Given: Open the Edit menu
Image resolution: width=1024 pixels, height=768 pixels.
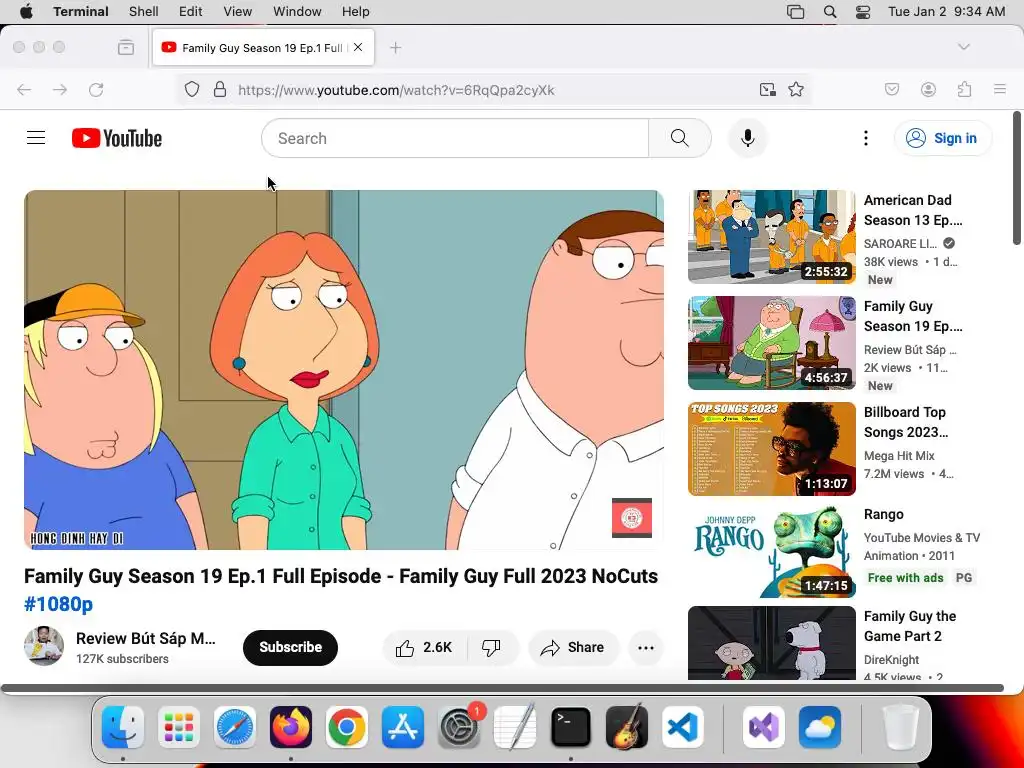Looking at the screenshot, I should [190, 11].
